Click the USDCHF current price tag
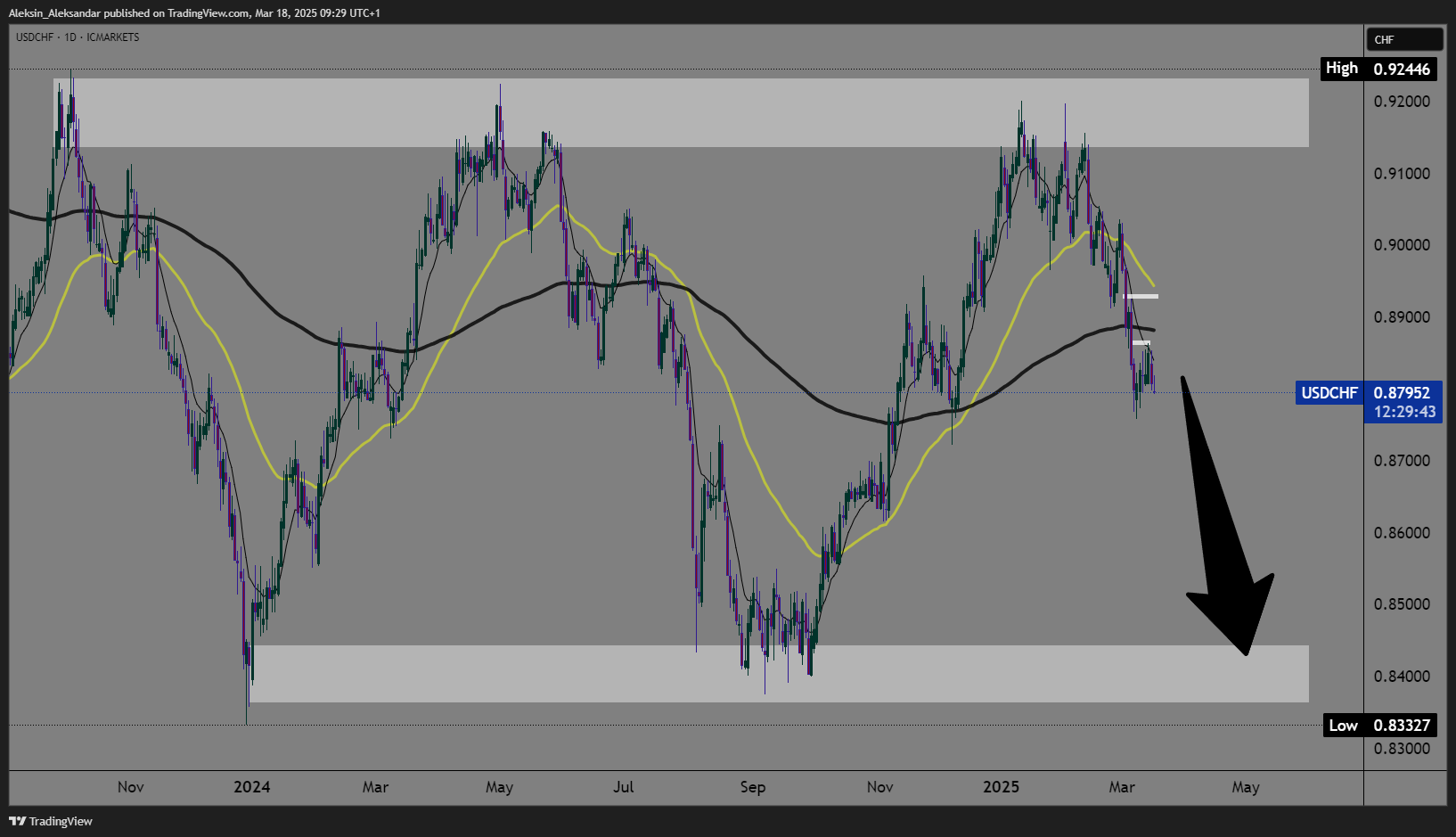1456x837 pixels. point(1369,393)
